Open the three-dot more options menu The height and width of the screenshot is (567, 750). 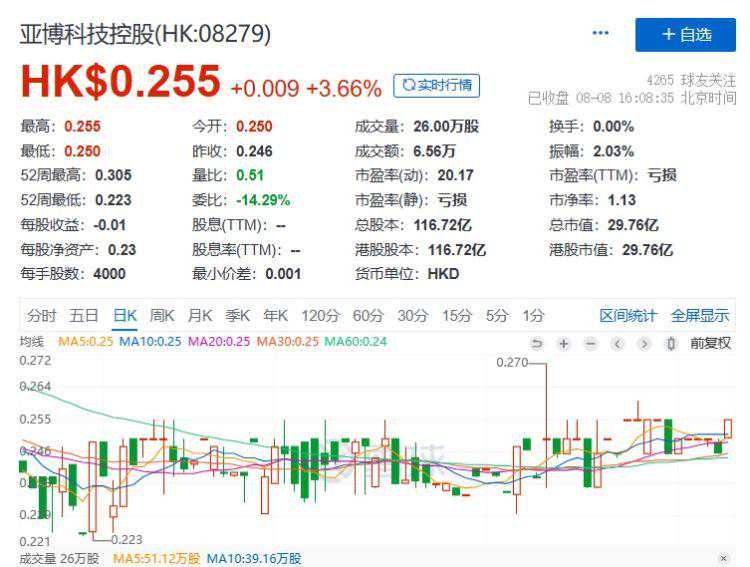coord(600,34)
